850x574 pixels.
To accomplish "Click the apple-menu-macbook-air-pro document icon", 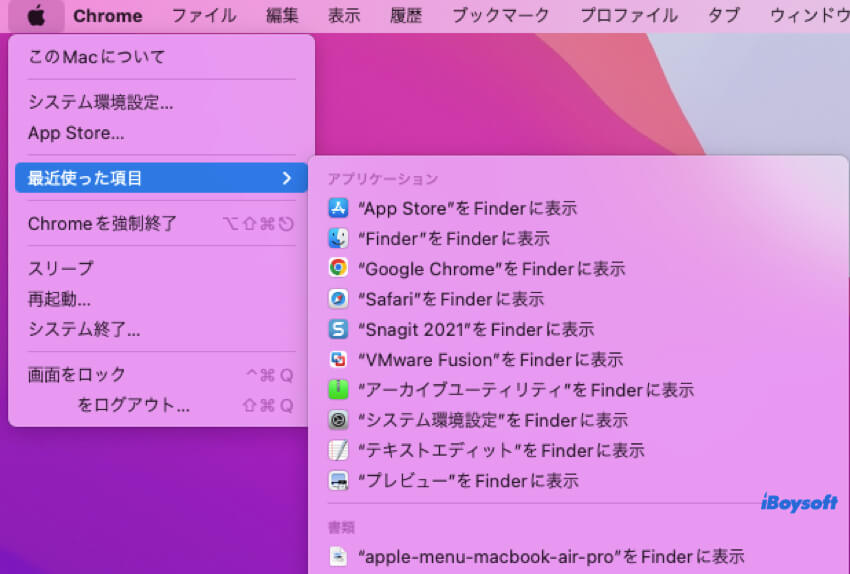I will [x=338, y=557].
